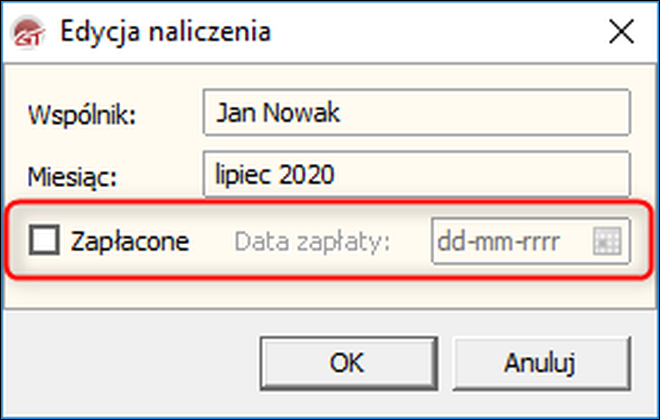Click into the Wspólnik input field
Viewport: 660px width, 420px height.
coord(415,113)
